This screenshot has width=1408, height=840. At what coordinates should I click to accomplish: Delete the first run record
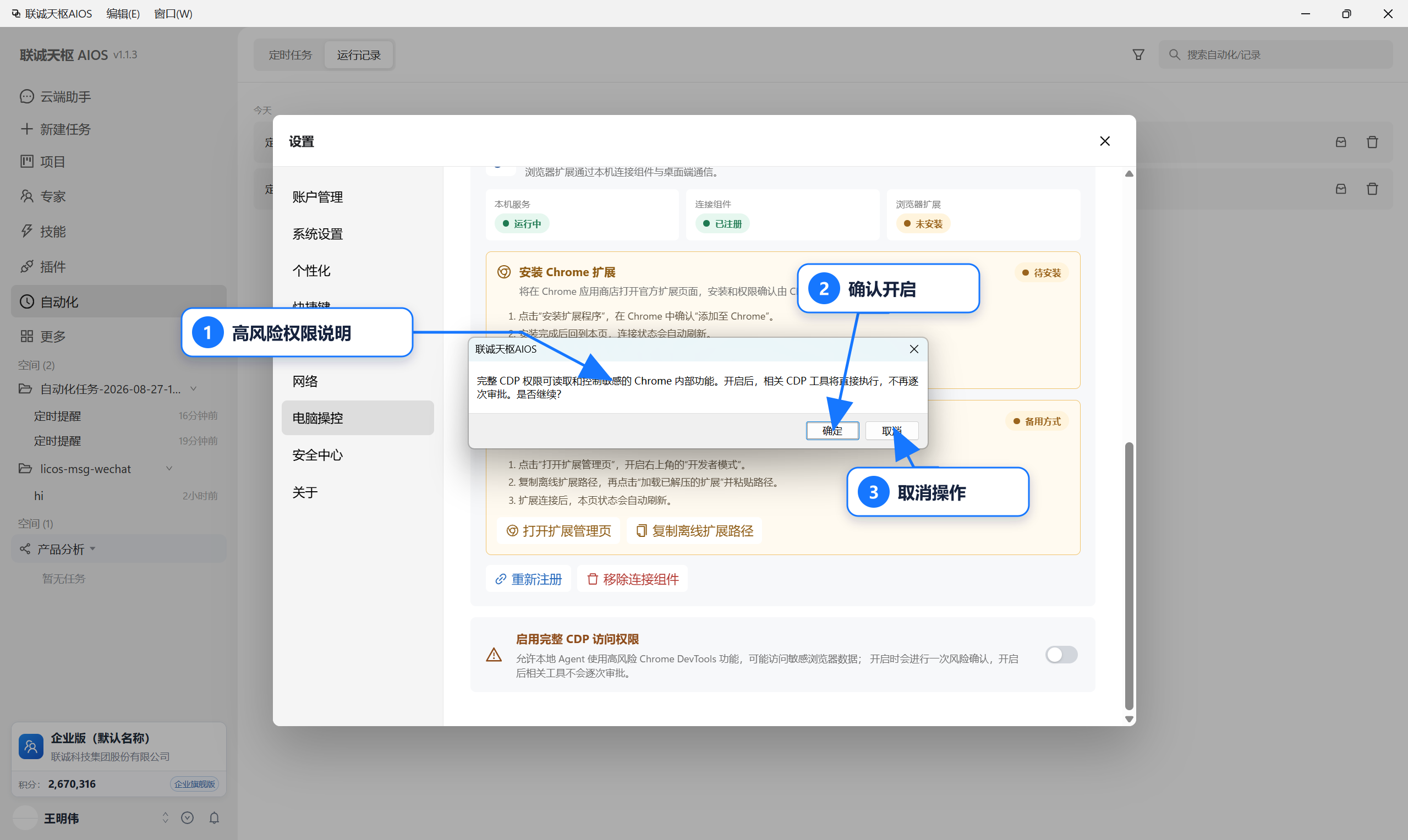[1372, 142]
